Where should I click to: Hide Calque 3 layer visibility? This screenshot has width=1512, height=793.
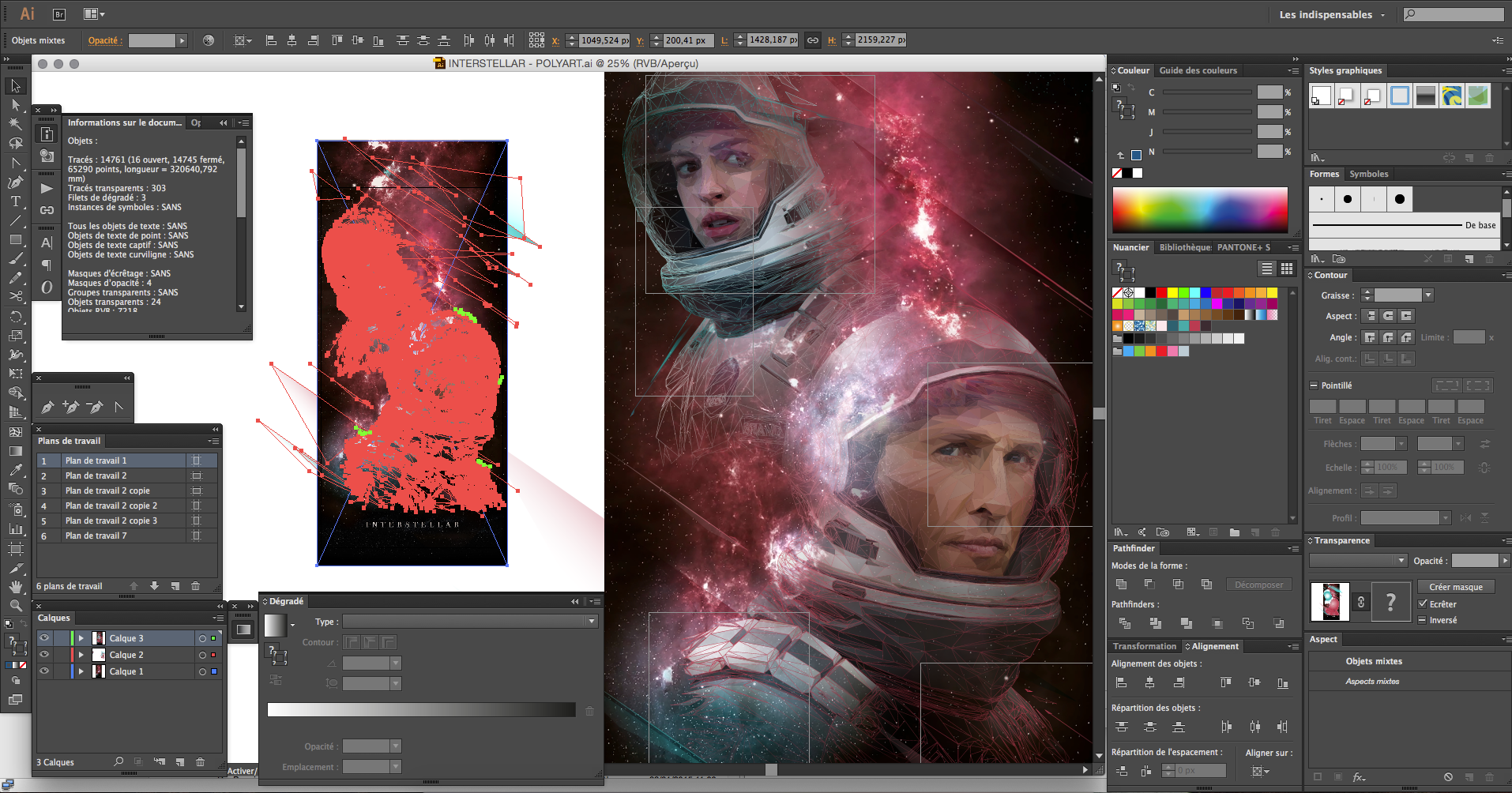(44, 638)
